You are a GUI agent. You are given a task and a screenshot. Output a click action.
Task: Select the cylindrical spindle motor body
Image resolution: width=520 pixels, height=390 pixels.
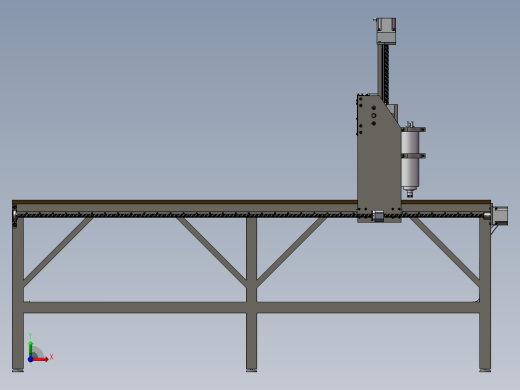(410, 158)
